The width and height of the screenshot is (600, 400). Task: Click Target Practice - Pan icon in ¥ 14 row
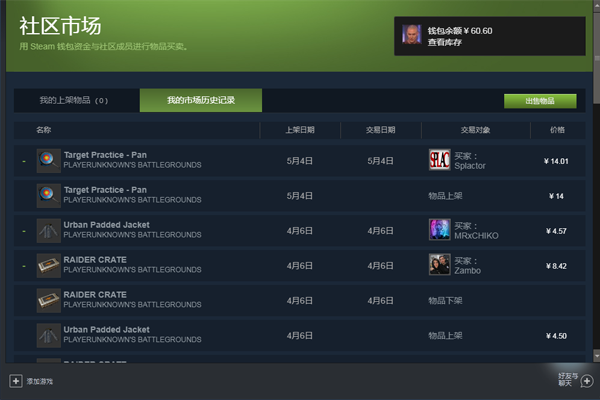pyautogui.click(x=48, y=195)
